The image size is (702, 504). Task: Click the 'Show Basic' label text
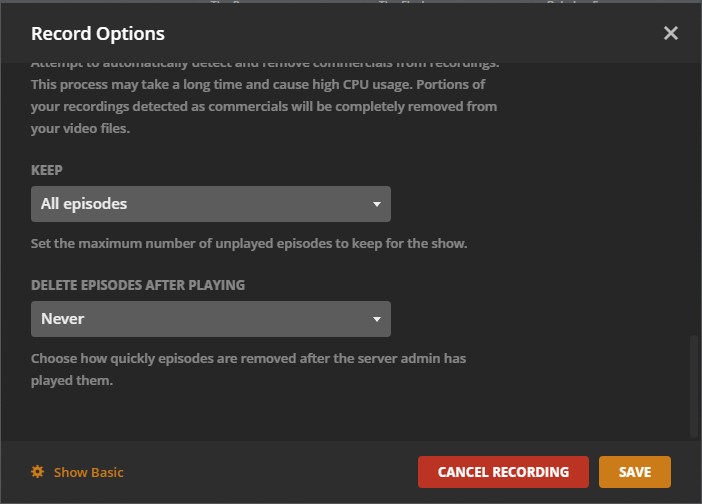(x=89, y=472)
